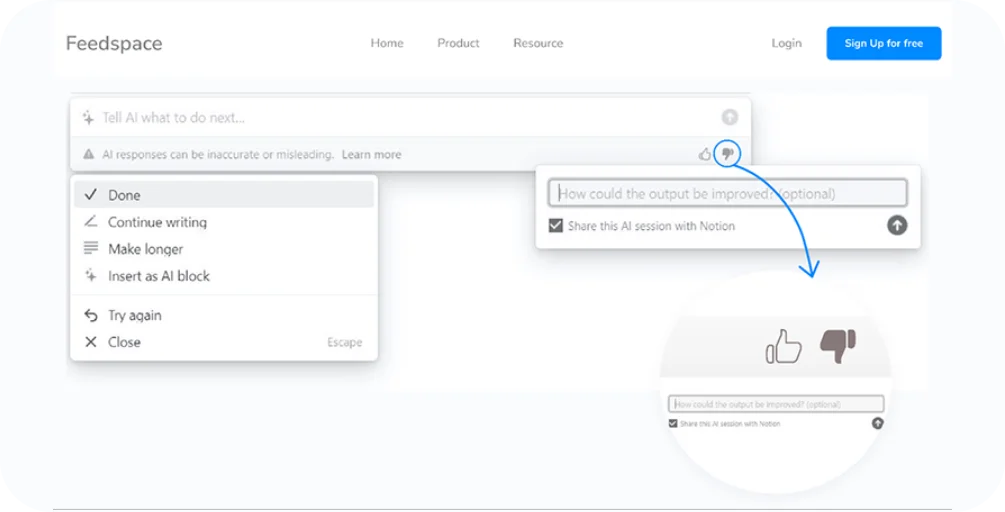Viewport: 1005px width, 512px height.
Task: Toggle Share this AI session with Notion checkbox
Action: [x=556, y=226]
